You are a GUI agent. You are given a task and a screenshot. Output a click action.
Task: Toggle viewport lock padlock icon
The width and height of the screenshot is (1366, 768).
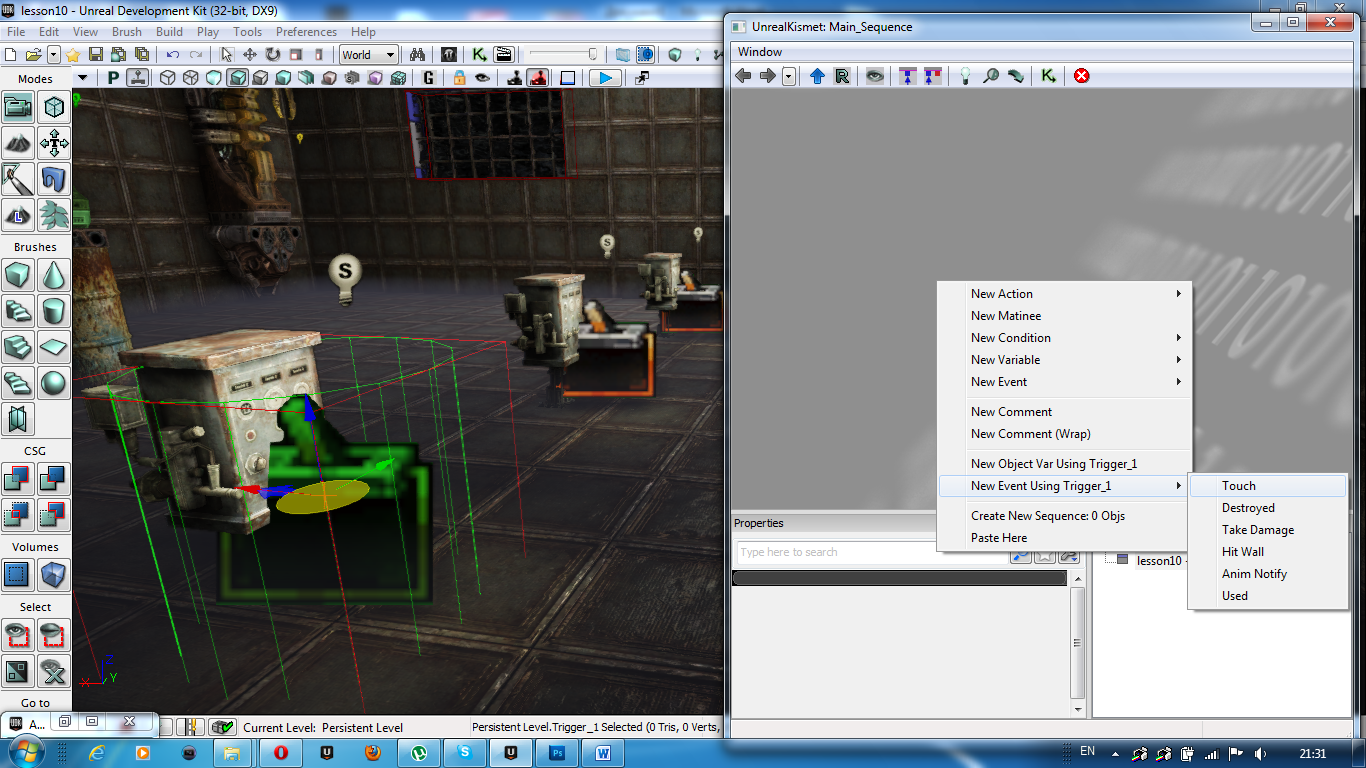pyautogui.click(x=459, y=78)
